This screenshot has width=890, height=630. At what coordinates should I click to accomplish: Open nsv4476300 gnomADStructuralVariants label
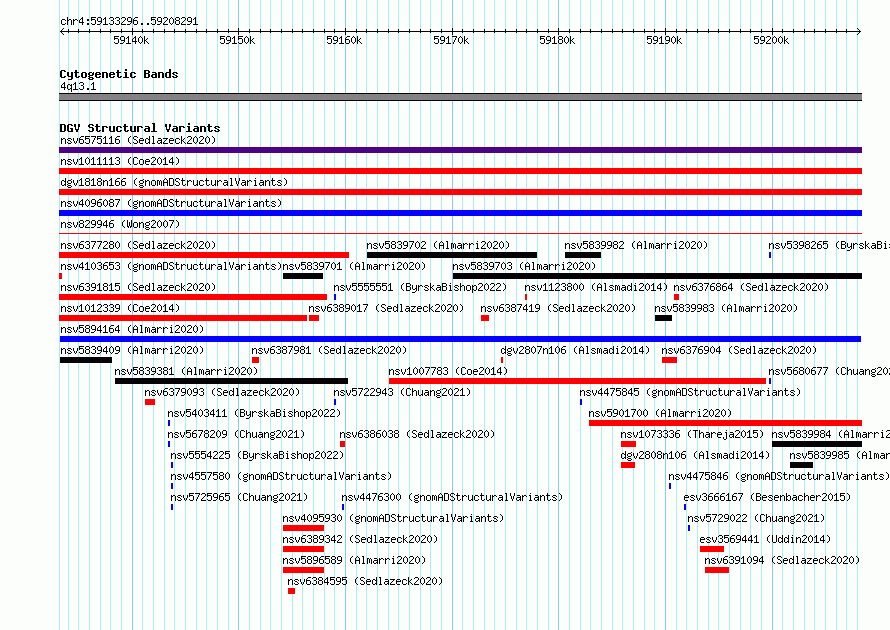click(x=452, y=497)
